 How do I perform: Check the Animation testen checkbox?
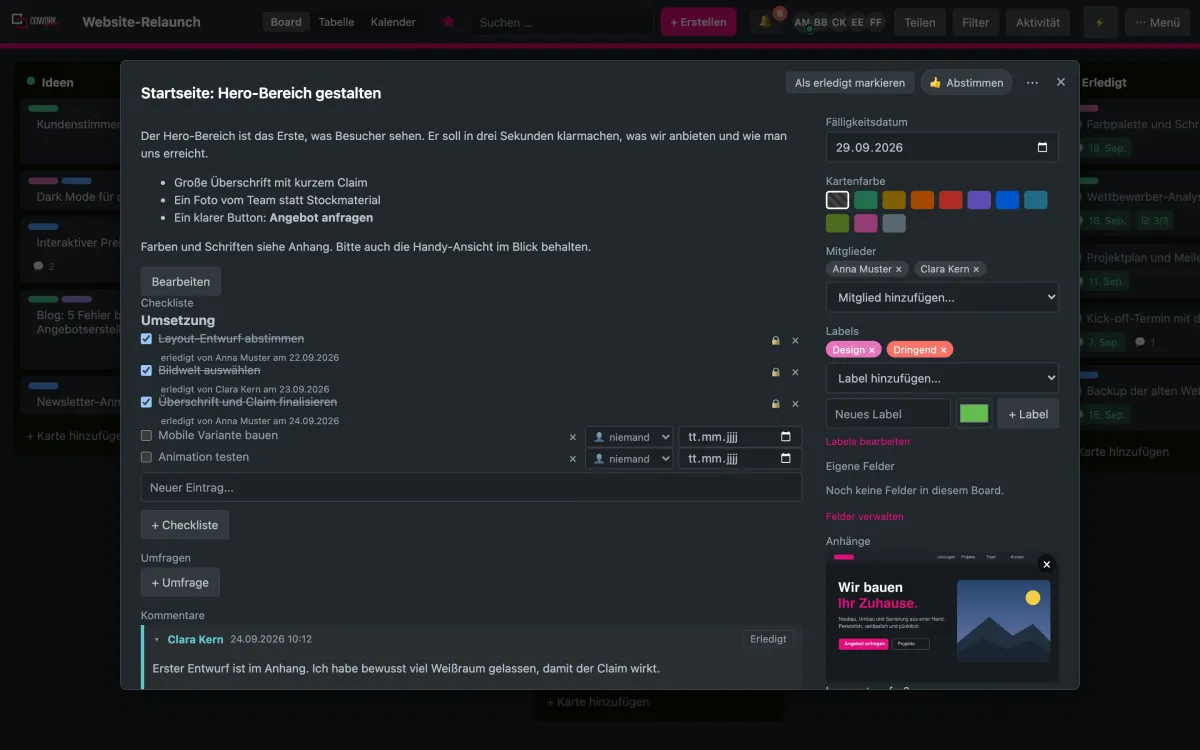(x=147, y=457)
